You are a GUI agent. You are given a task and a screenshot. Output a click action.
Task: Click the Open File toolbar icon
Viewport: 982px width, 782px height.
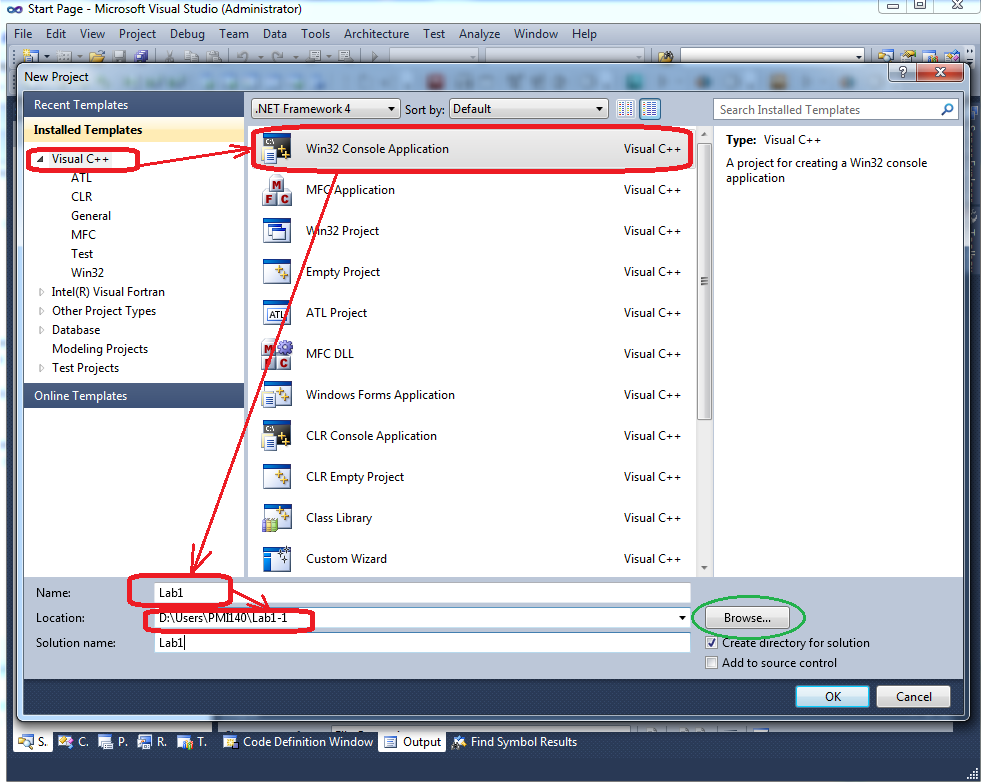point(97,56)
